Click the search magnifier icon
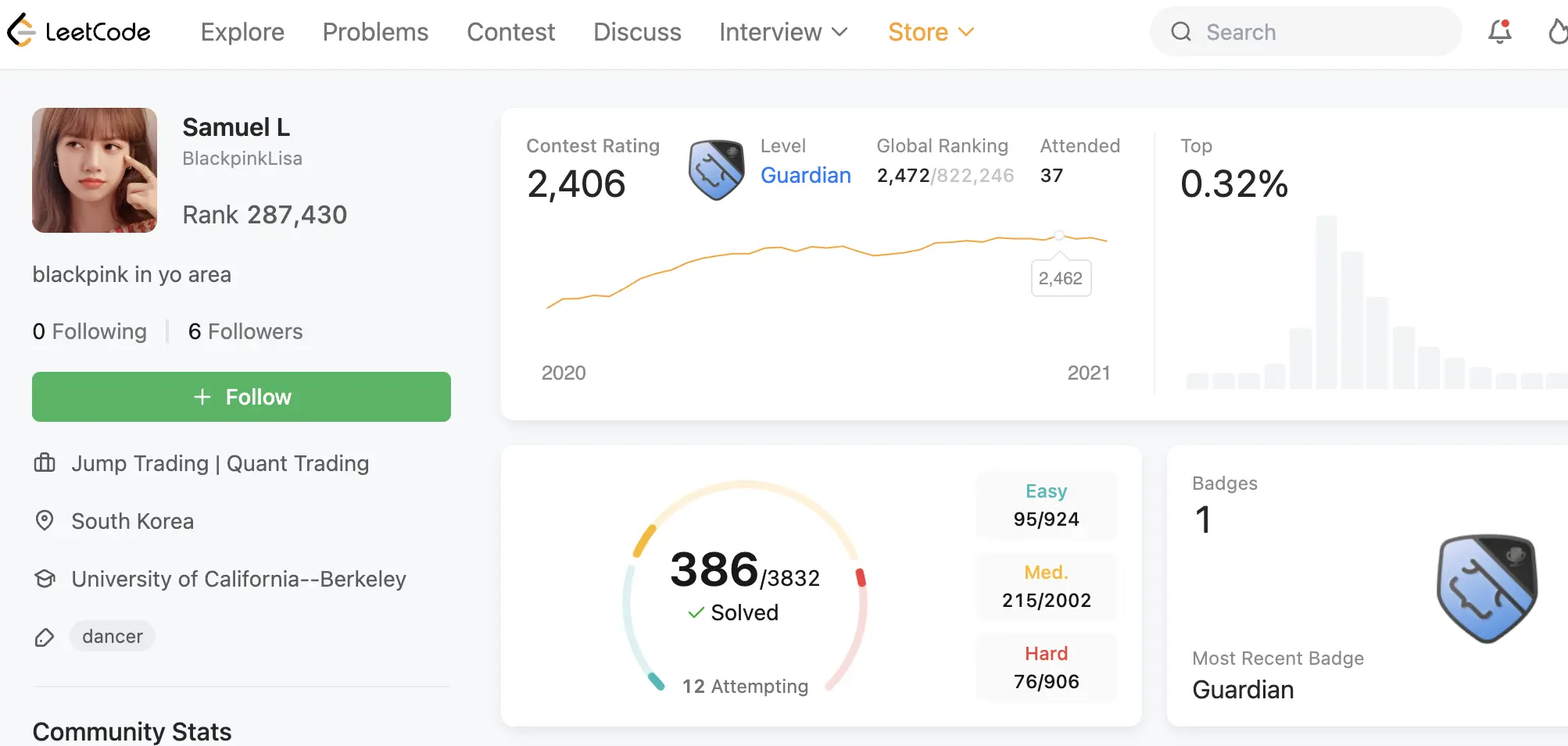This screenshot has height=746, width=1568. tap(1180, 32)
